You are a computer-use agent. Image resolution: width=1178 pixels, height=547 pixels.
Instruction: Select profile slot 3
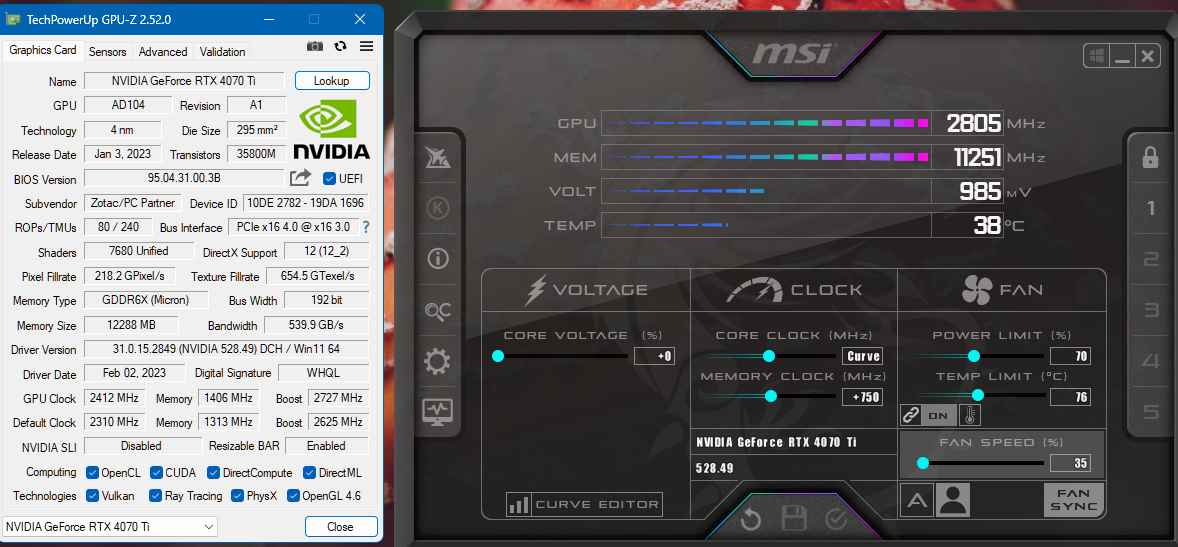1150,310
